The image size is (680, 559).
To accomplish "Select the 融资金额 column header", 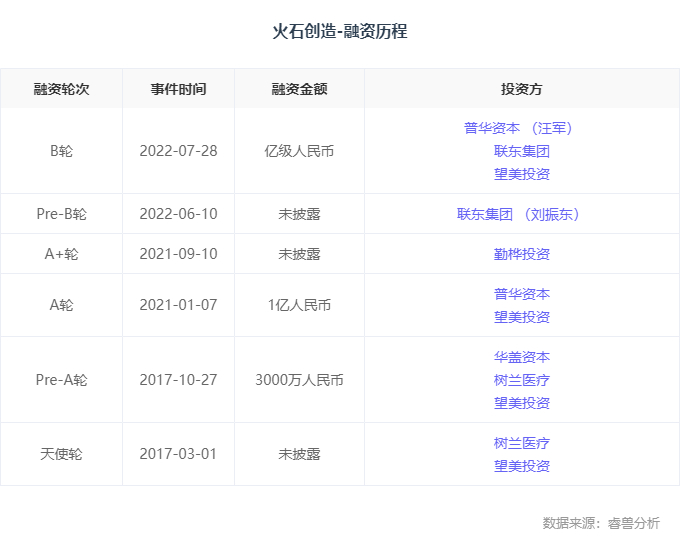I will (x=299, y=89).
